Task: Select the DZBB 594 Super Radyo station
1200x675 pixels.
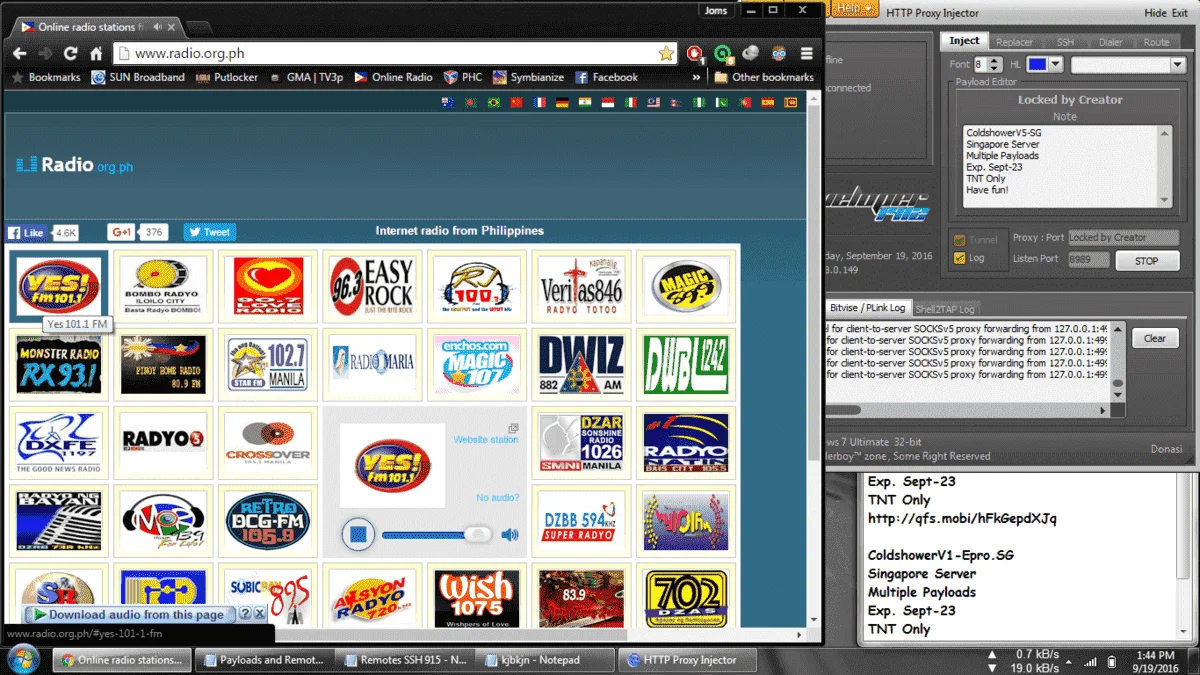Action: [580, 522]
